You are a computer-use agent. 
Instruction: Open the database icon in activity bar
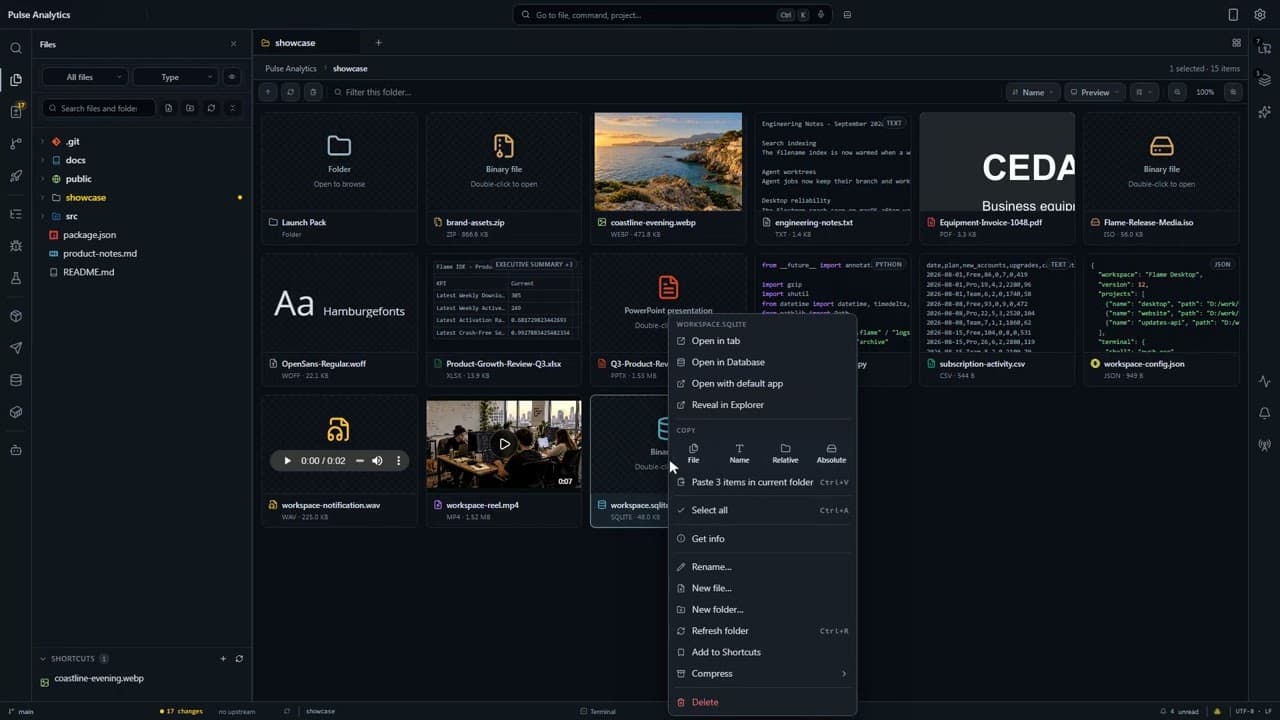click(x=15, y=380)
